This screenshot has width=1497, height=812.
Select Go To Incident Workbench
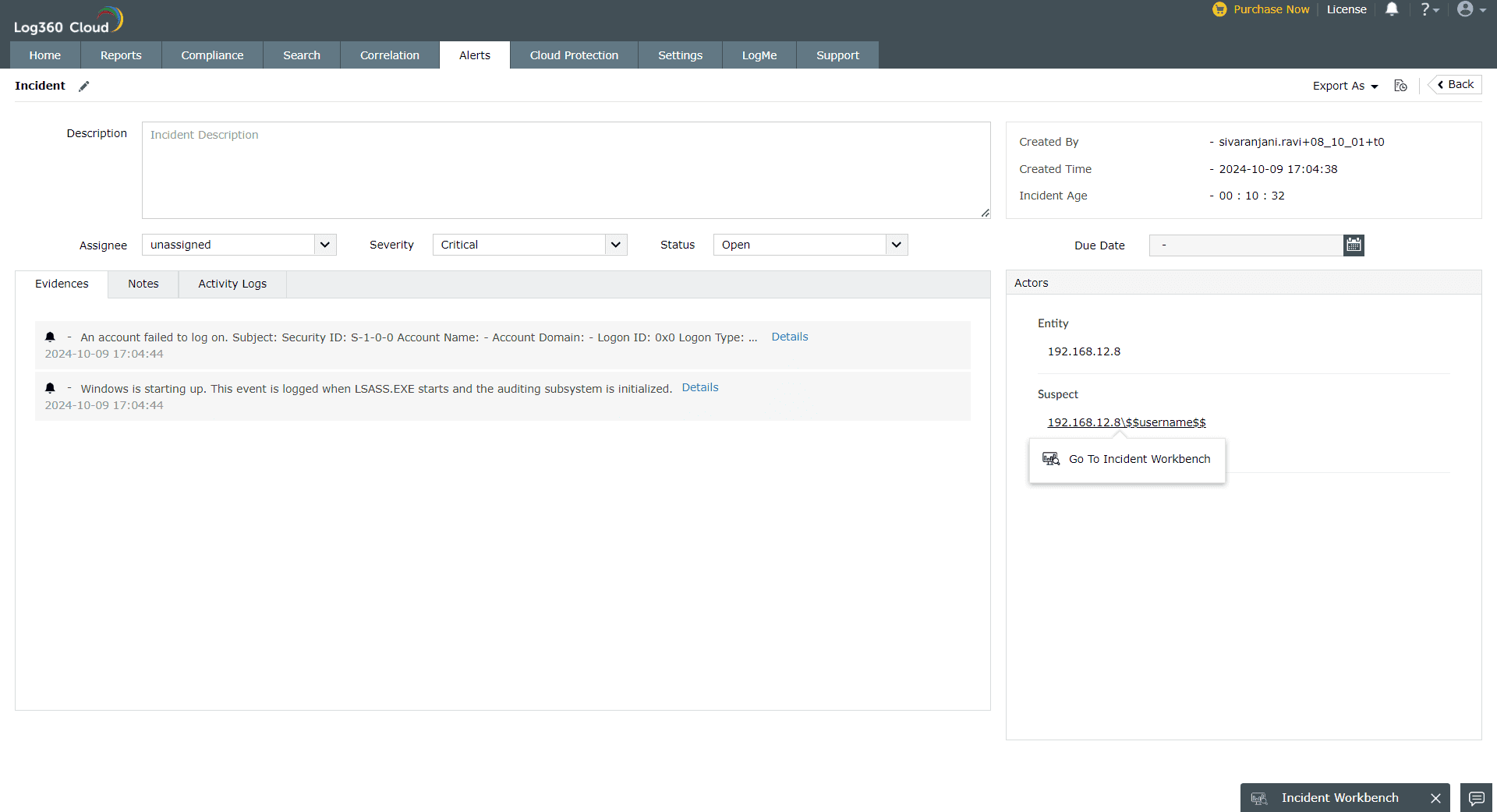tap(1138, 459)
